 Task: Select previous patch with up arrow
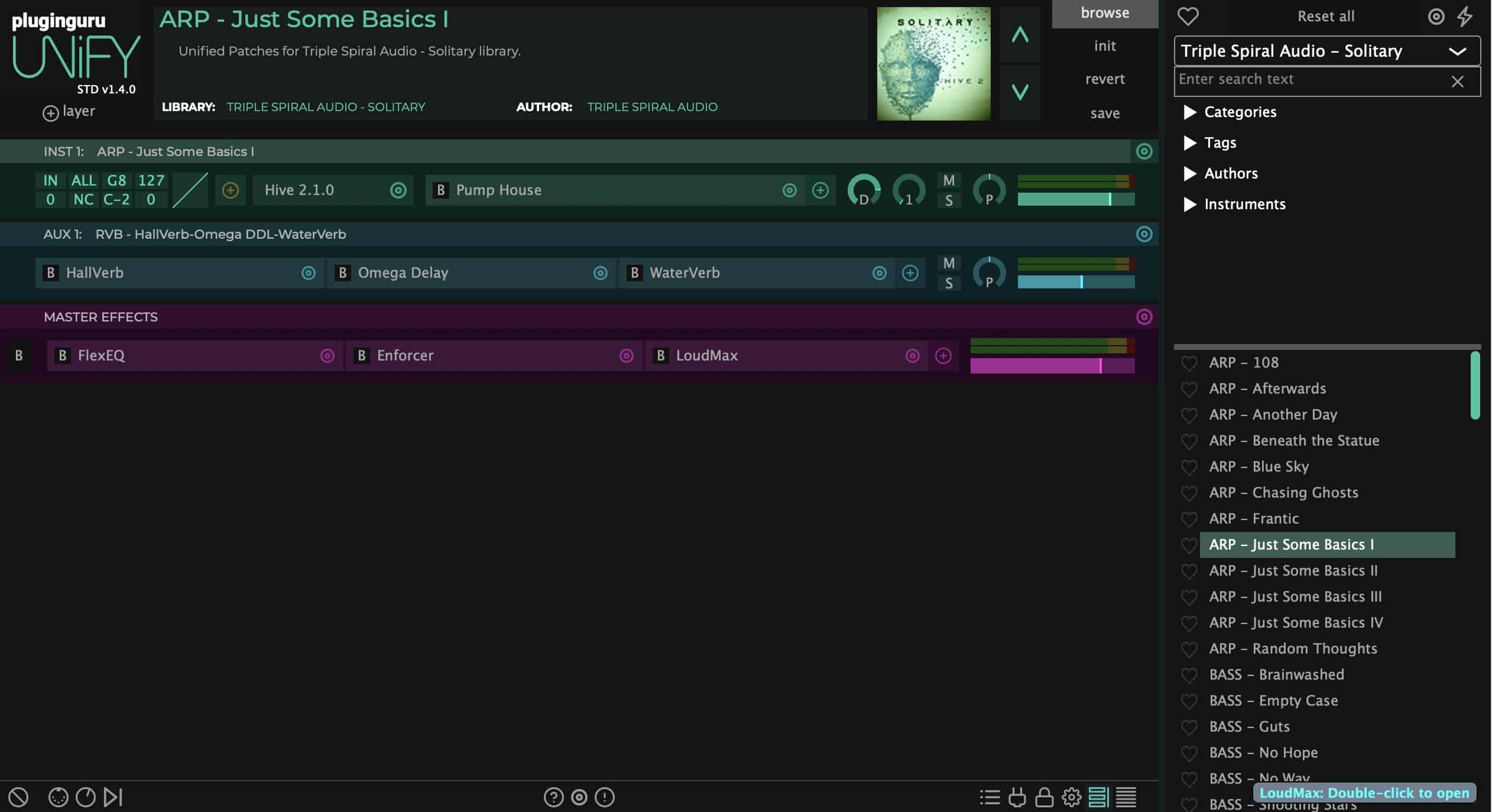1020,35
